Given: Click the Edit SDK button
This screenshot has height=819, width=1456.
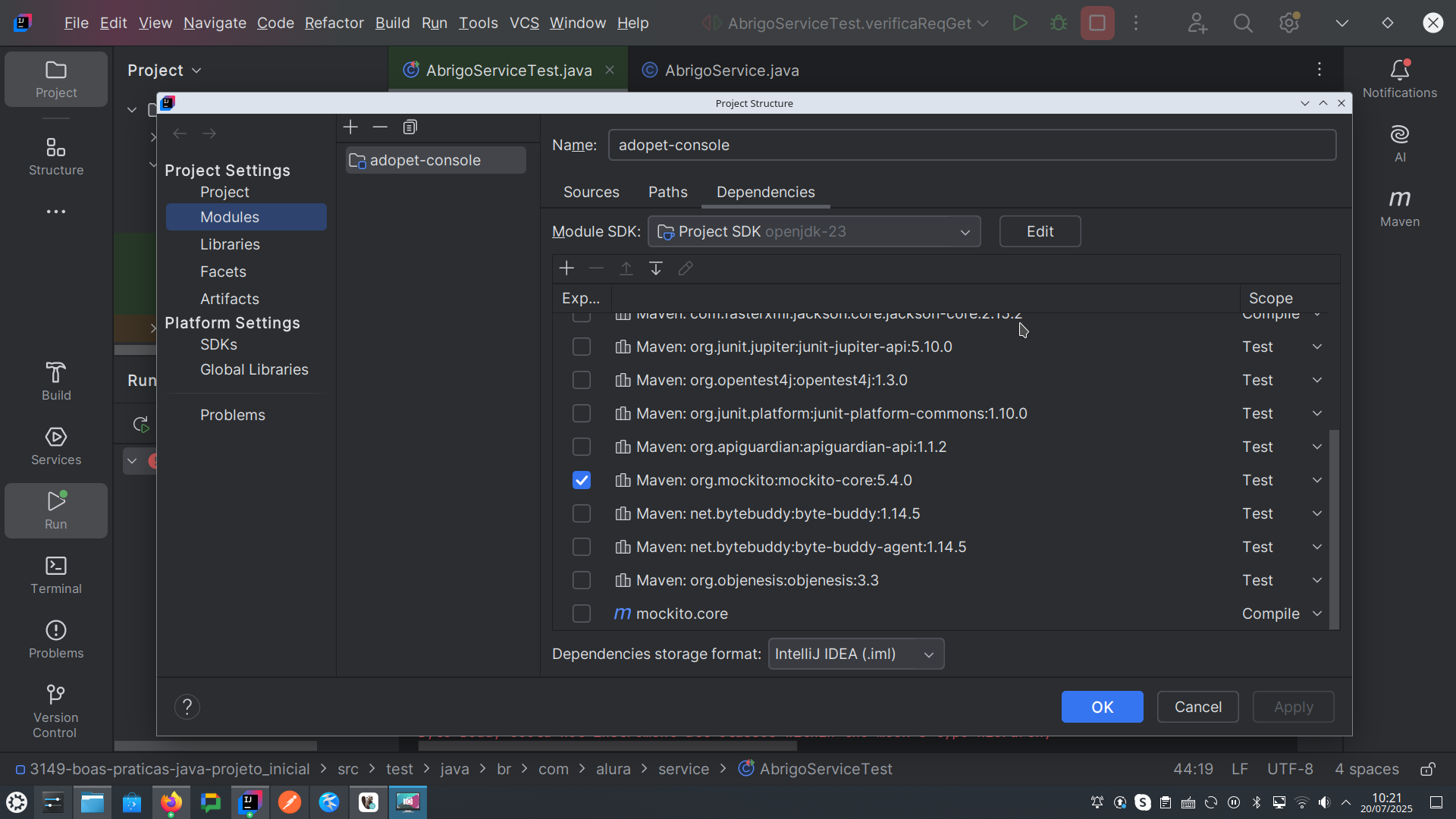Looking at the screenshot, I should [1040, 231].
